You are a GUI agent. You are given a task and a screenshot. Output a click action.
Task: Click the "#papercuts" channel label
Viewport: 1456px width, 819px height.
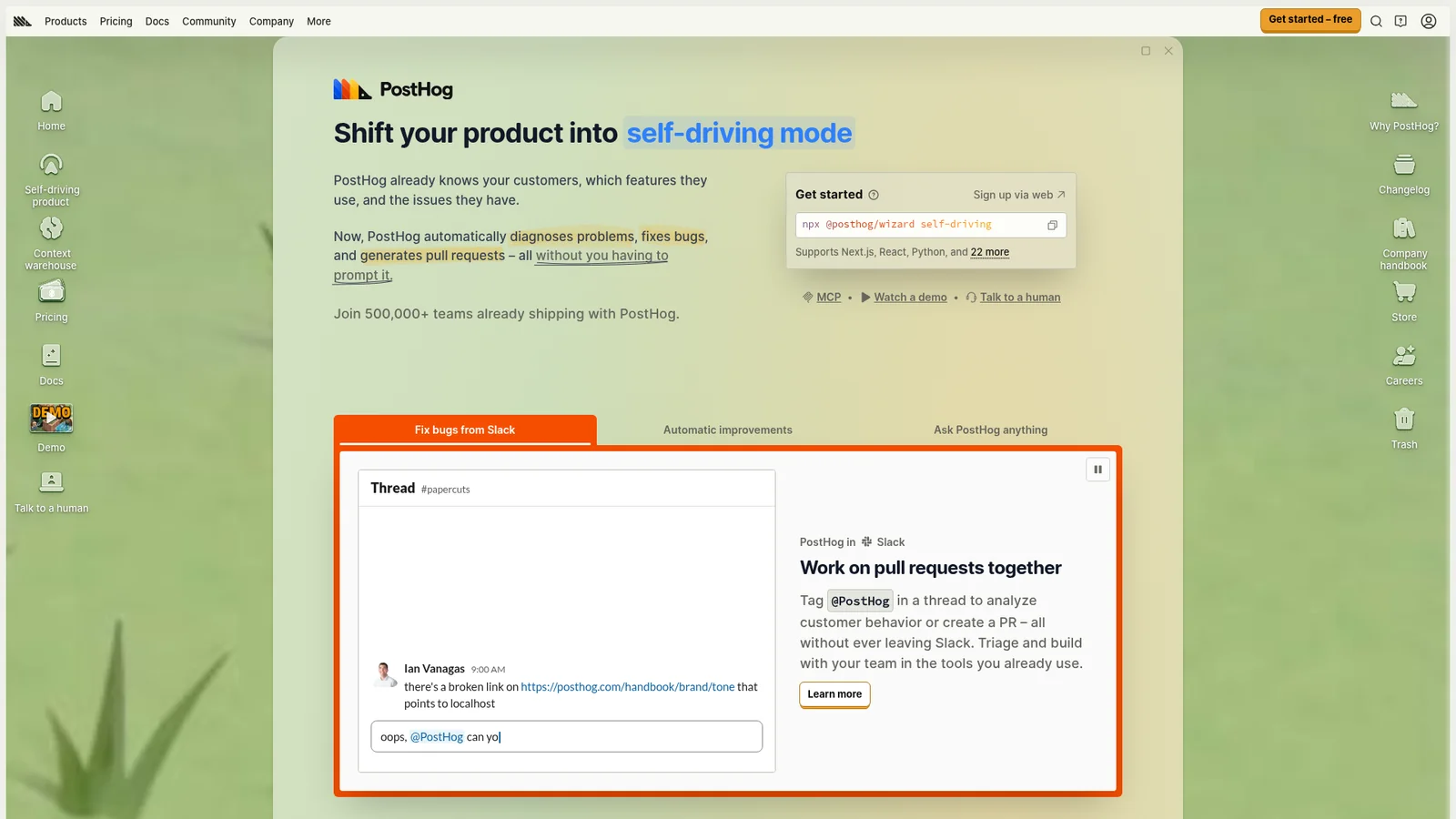[446, 490]
